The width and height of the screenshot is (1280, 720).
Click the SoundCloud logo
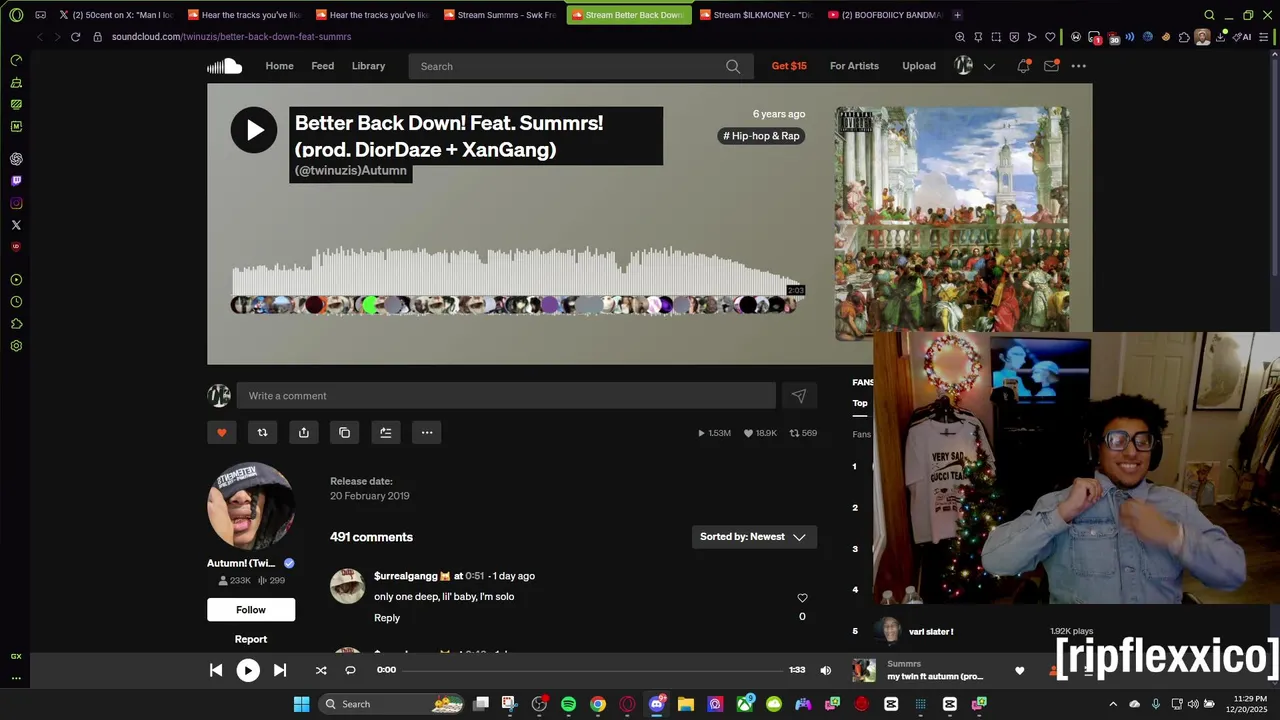pos(224,66)
